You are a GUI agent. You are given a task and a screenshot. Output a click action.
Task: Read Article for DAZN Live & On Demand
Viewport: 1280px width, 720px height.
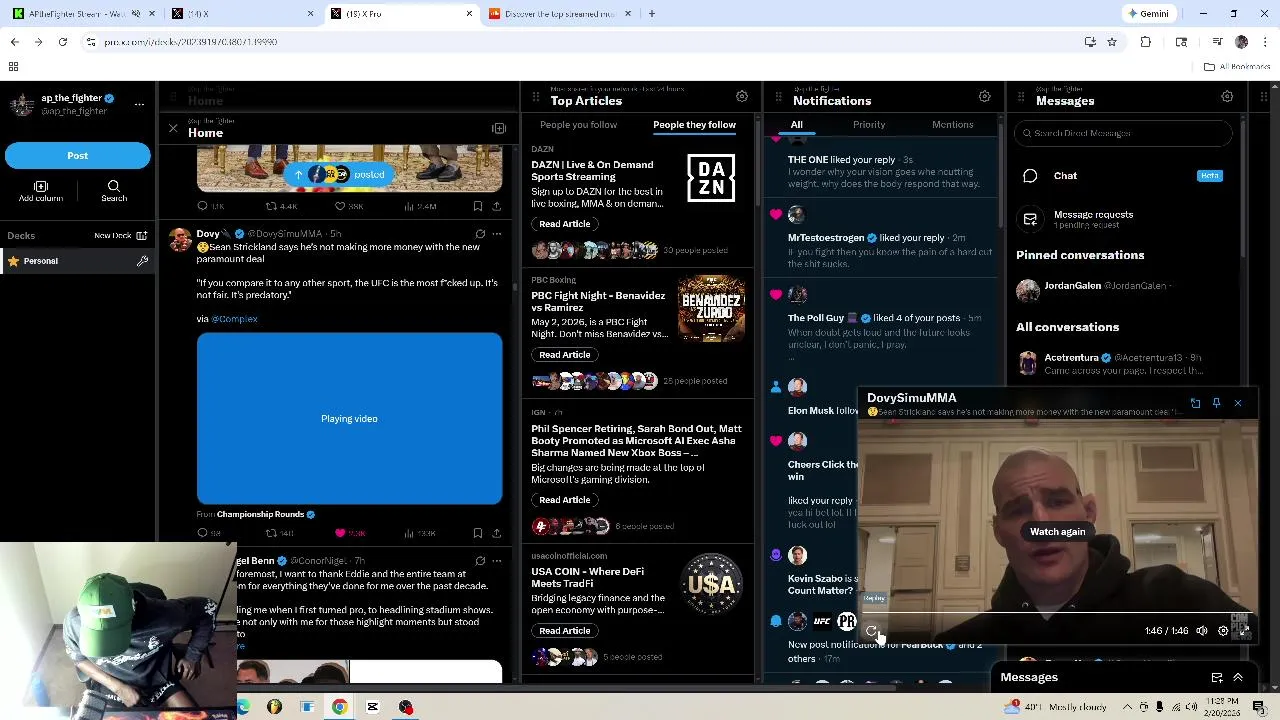coord(564,224)
